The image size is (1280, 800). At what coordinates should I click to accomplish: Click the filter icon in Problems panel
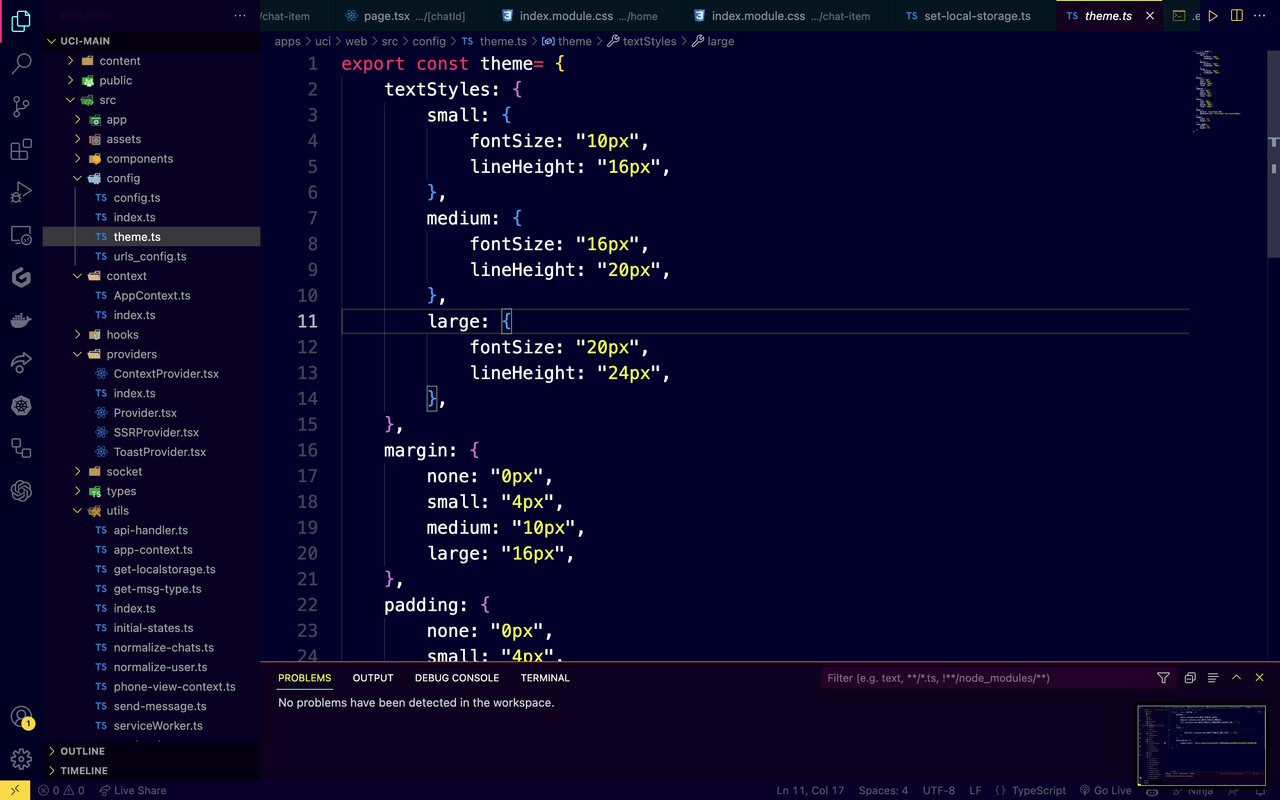(1163, 678)
